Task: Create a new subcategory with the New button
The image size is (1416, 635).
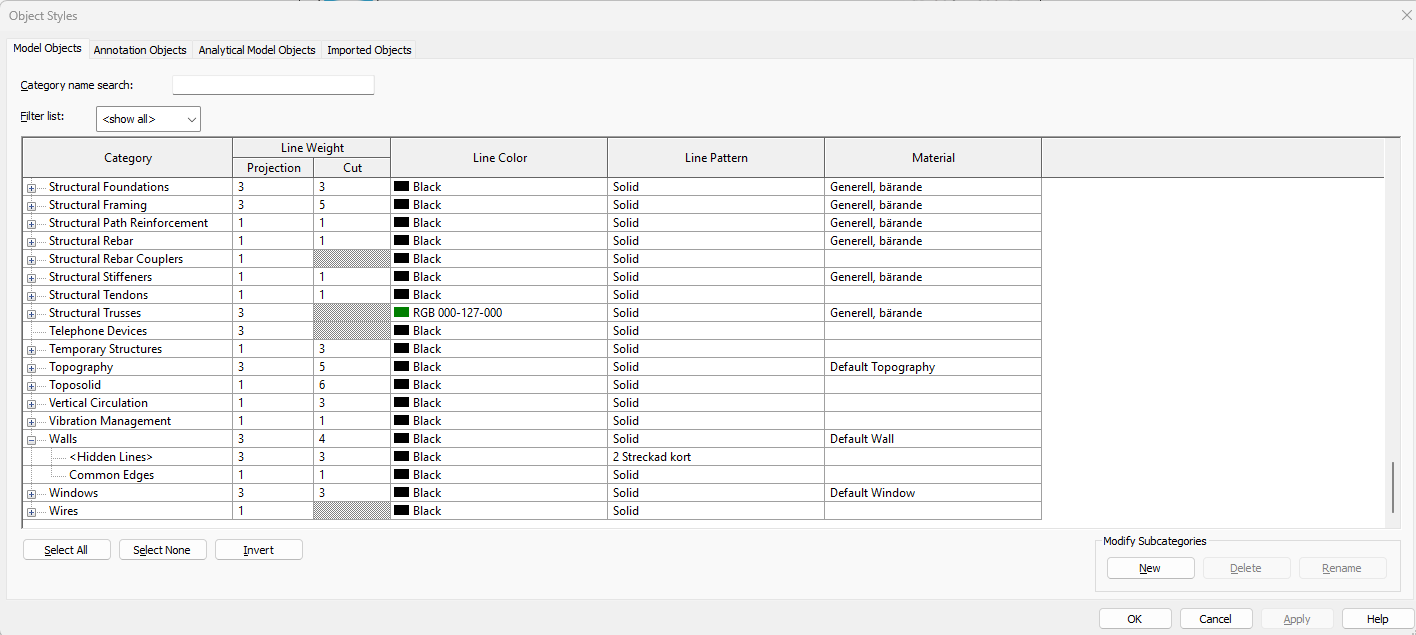Action: click(1150, 567)
